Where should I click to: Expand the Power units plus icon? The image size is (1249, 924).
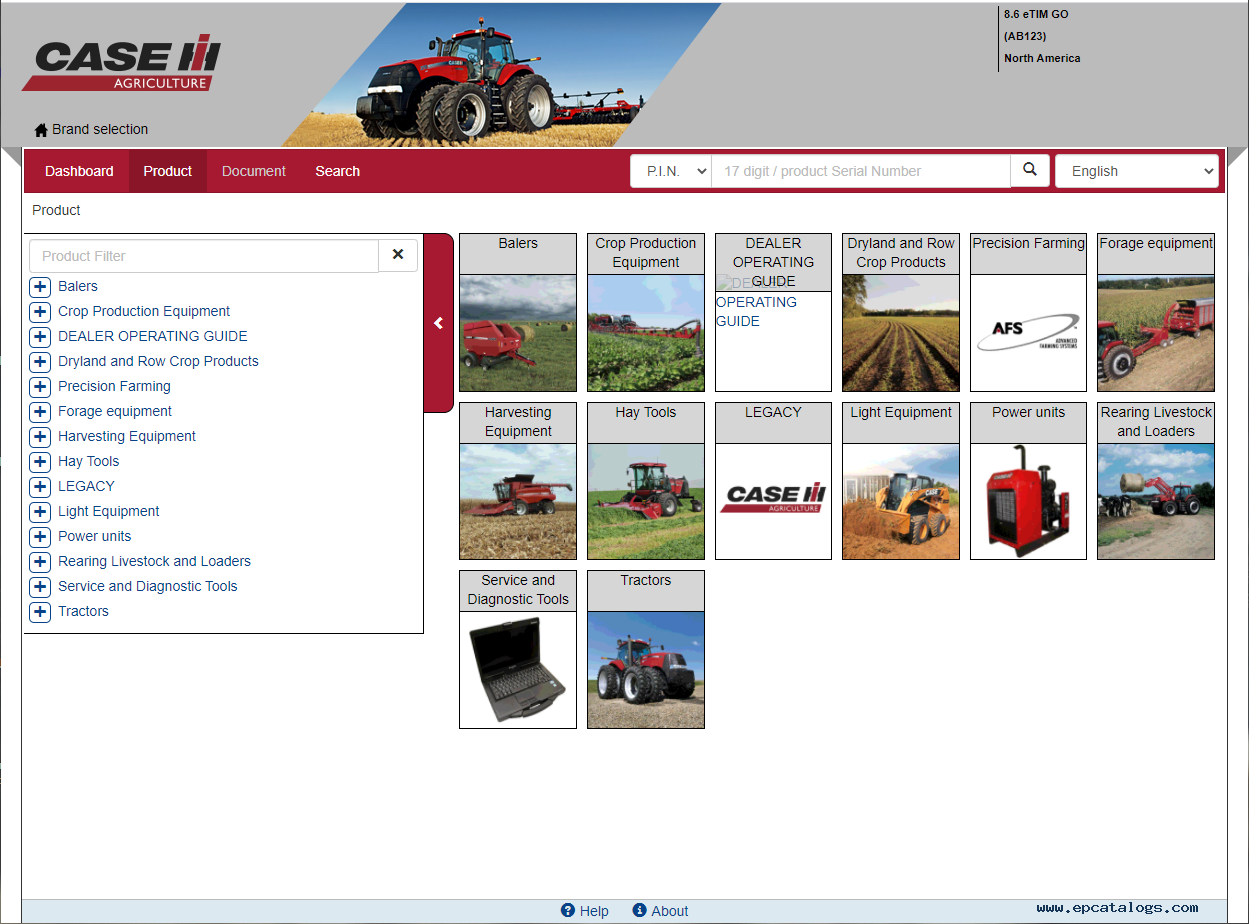(x=40, y=536)
